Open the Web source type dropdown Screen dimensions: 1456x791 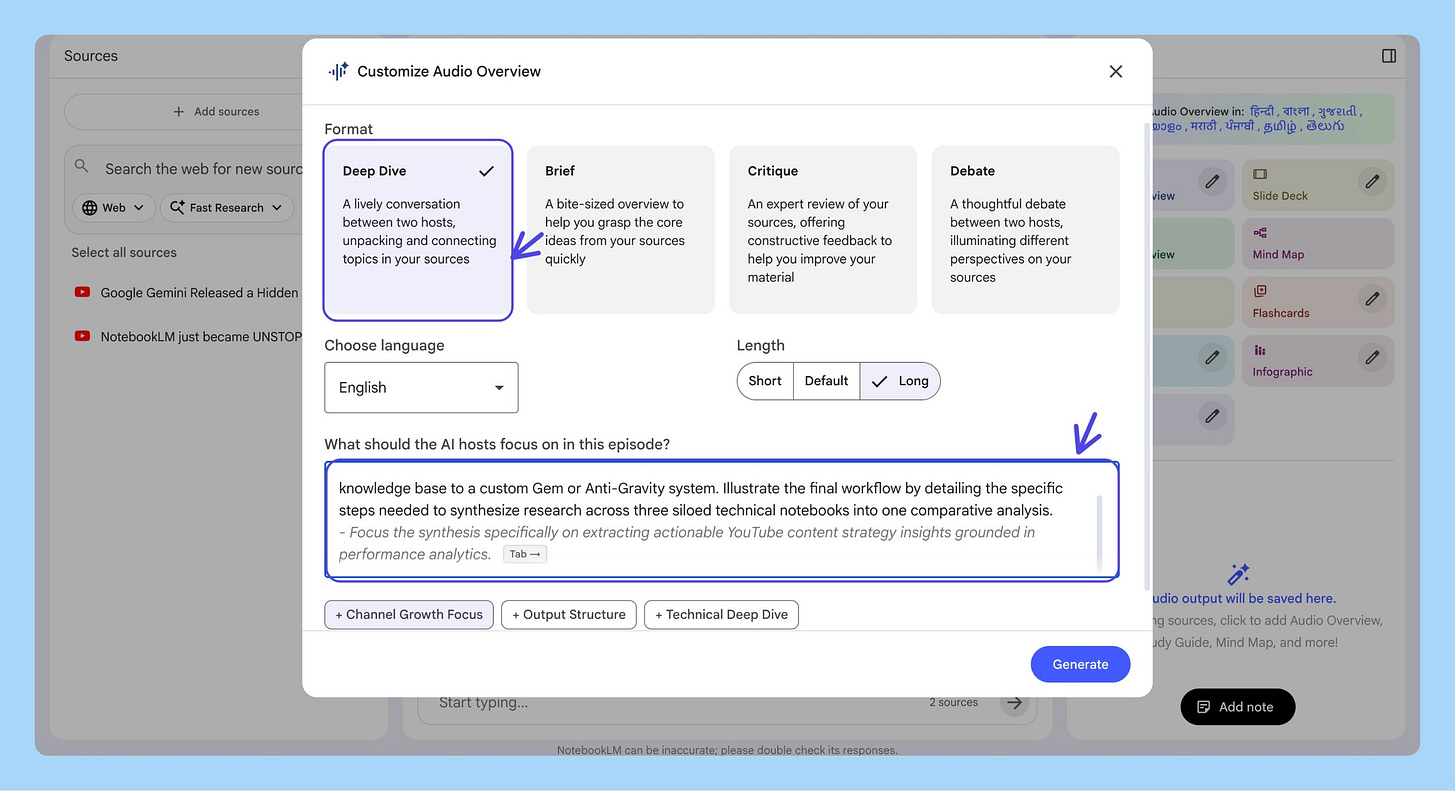click(114, 208)
